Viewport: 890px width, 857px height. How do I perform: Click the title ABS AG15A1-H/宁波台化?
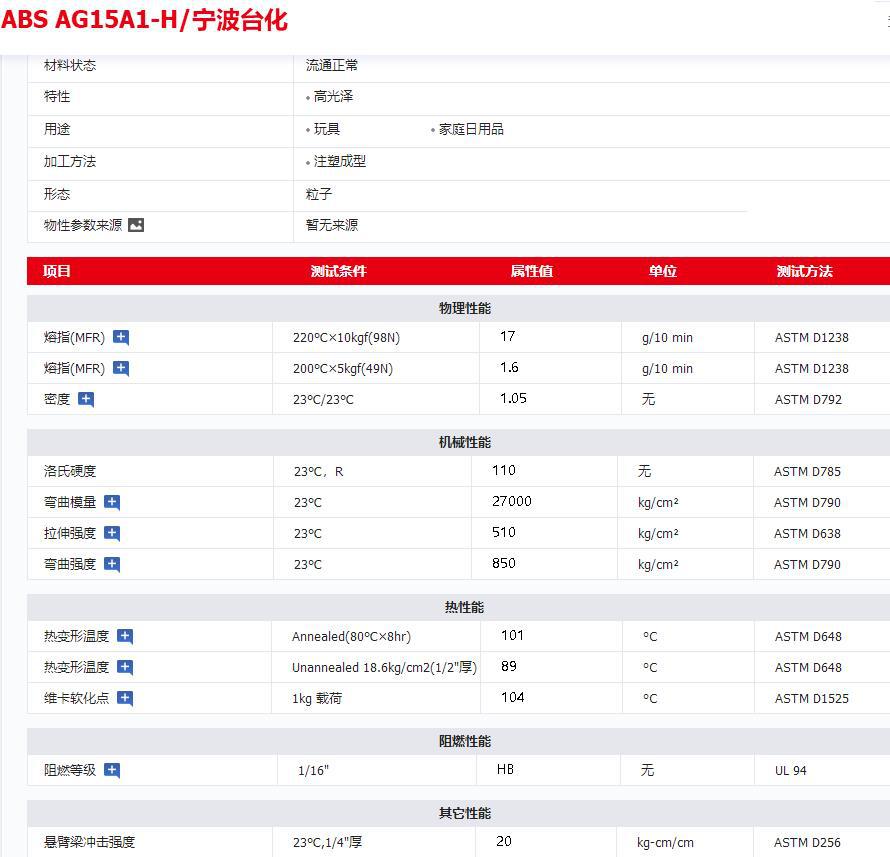tap(144, 20)
